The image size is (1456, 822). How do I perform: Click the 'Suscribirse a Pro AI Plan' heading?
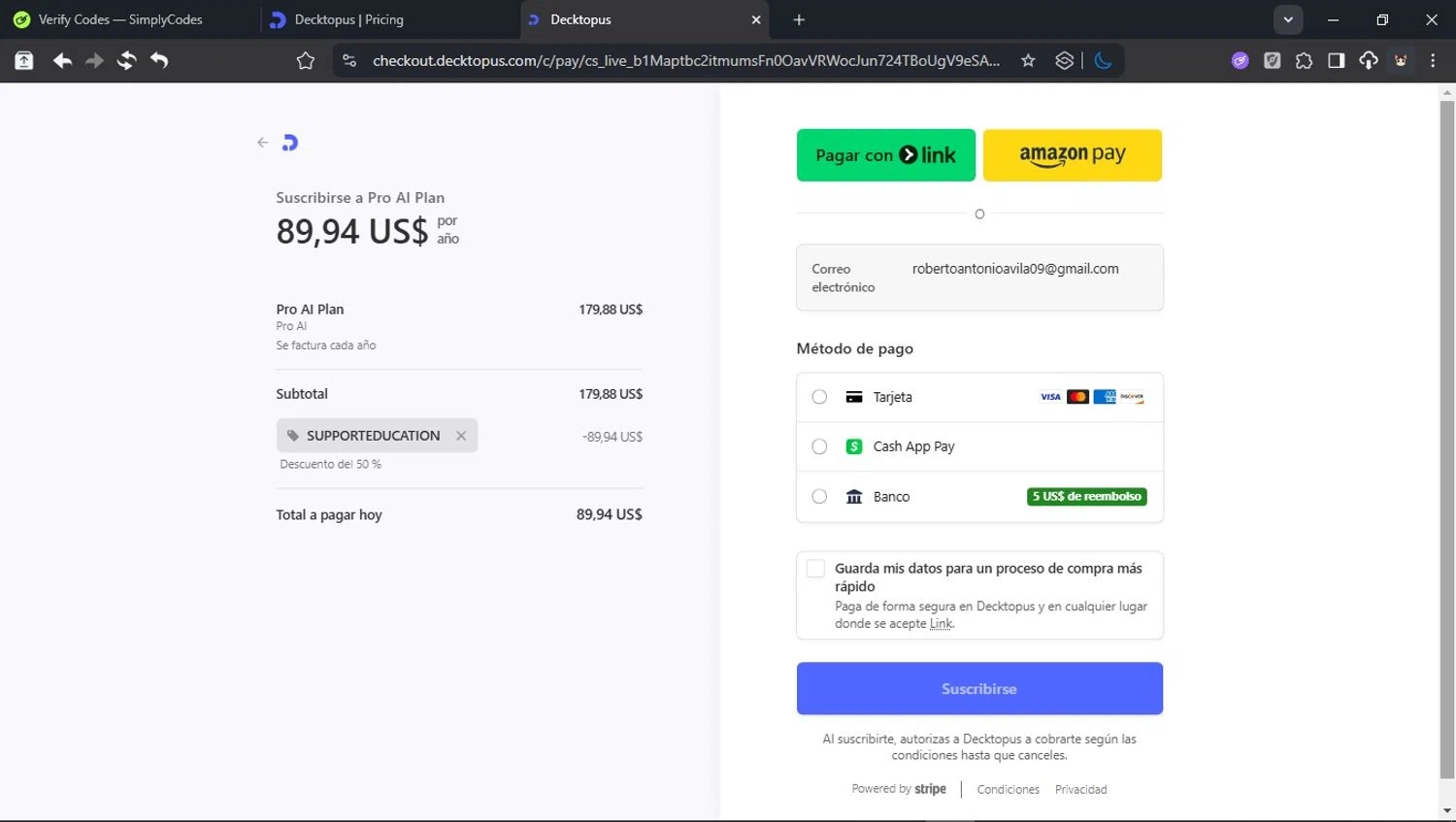pyautogui.click(x=360, y=198)
